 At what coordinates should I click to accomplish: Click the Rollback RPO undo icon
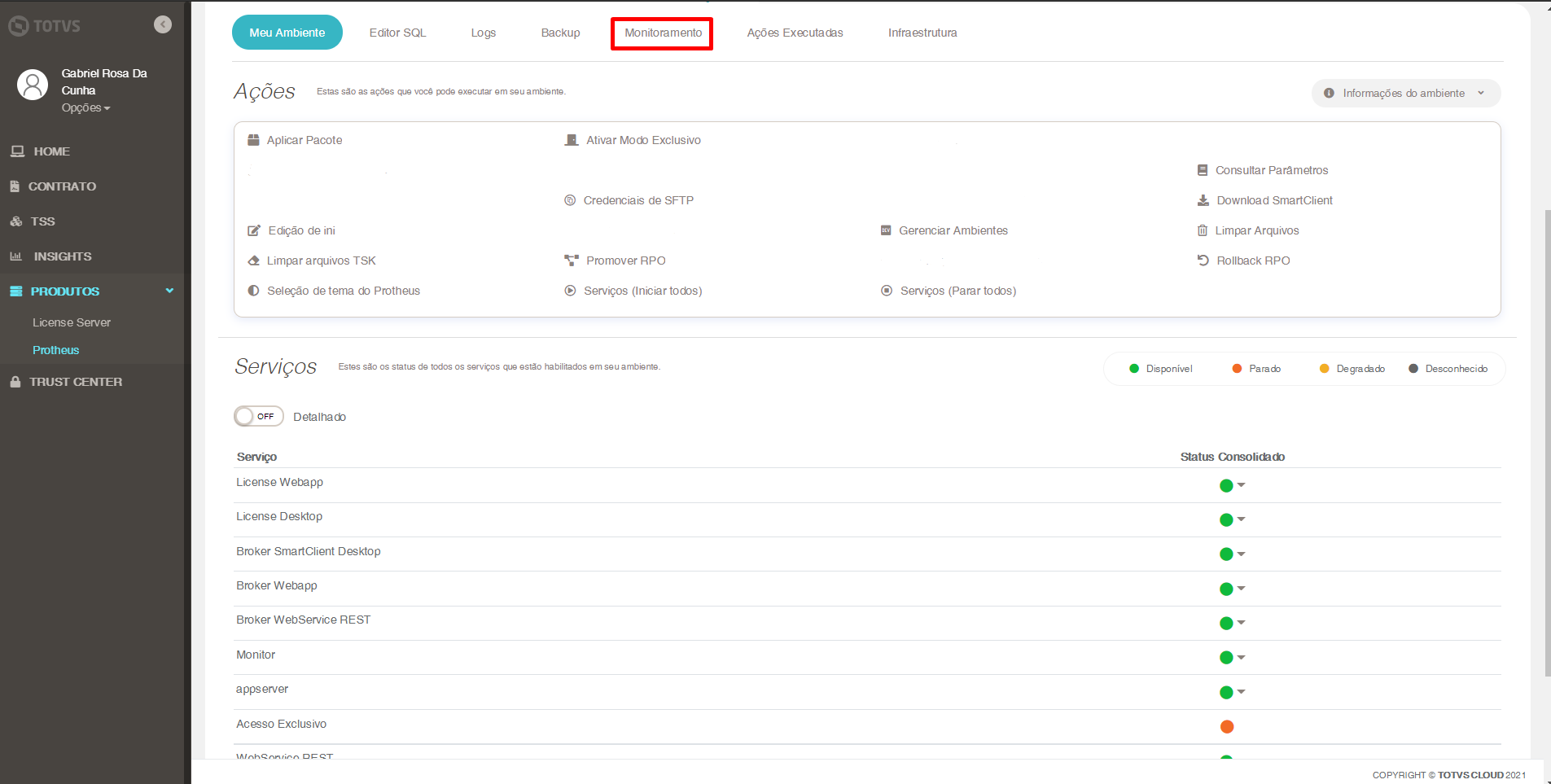point(1203,261)
